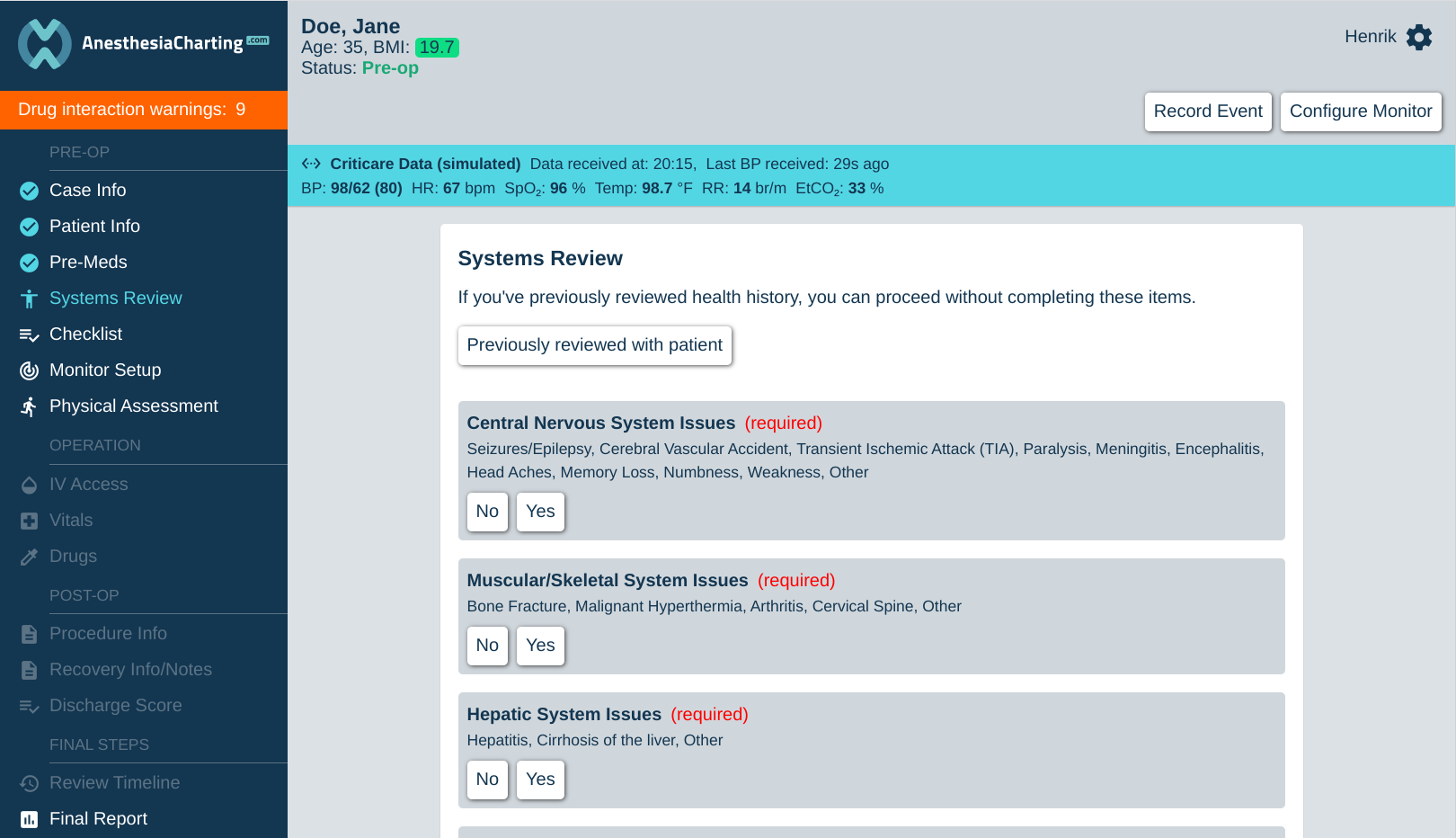This screenshot has width=1456, height=838.
Task: Click the Review Timeline history icon
Action: point(30,783)
